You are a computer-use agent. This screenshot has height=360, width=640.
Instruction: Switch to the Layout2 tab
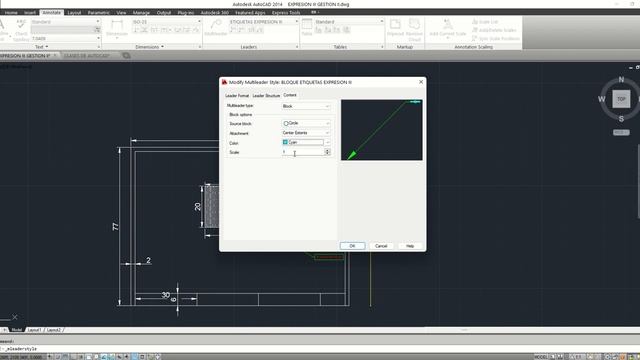pos(53,330)
